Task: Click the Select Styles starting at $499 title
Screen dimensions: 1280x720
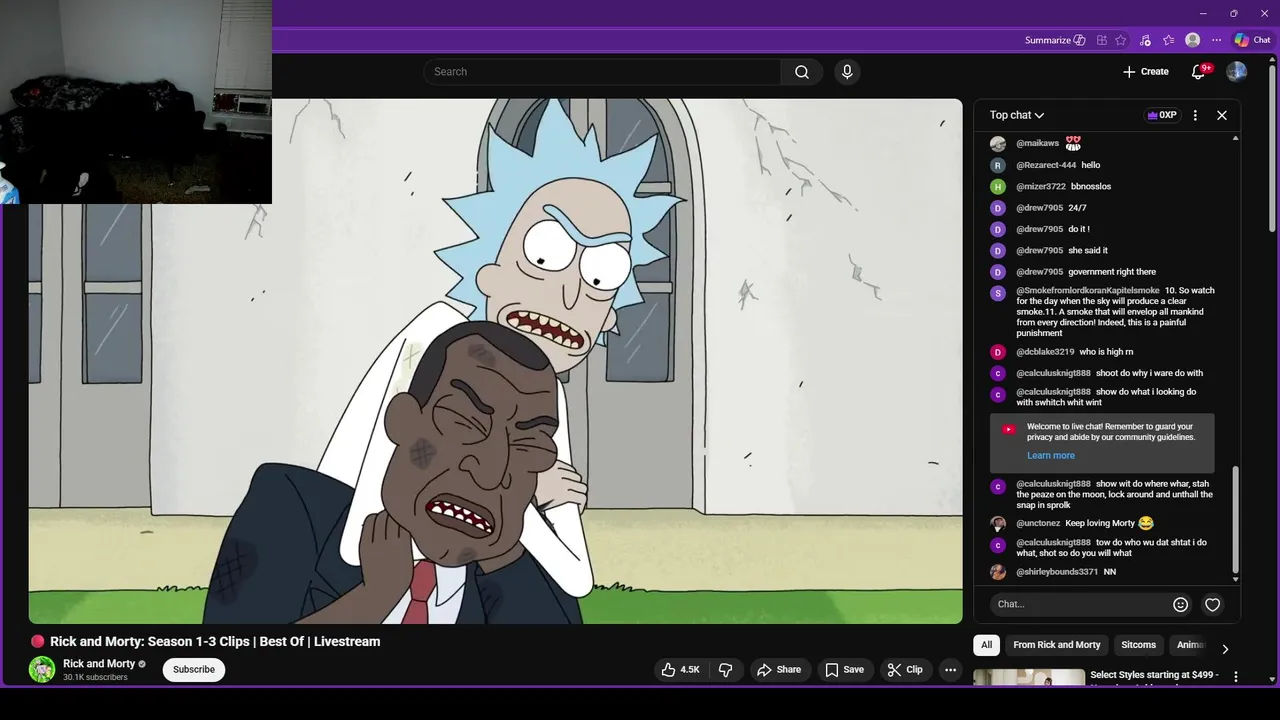Action: (x=1154, y=675)
